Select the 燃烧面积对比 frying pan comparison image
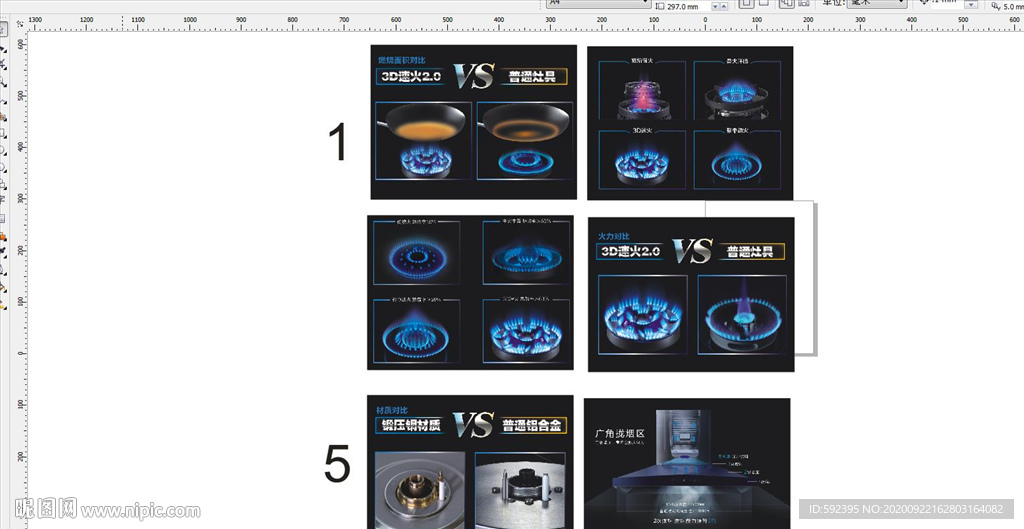This screenshot has height=529, width=1024. tap(473, 122)
